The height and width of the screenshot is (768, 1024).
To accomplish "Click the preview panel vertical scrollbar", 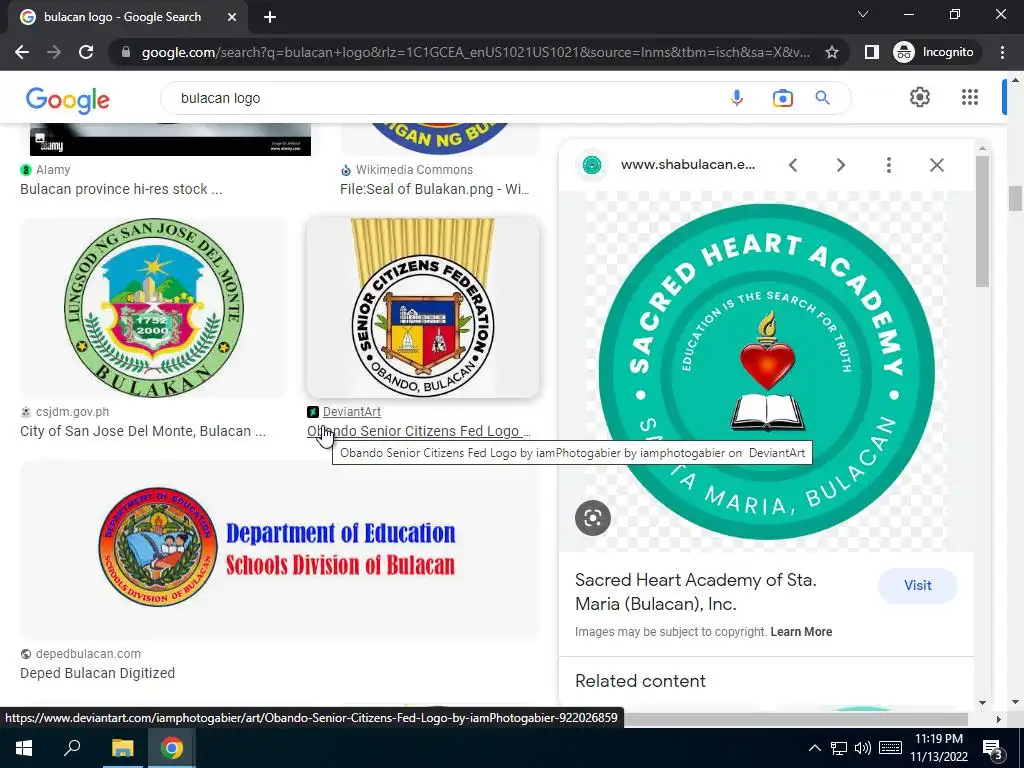I will (x=982, y=221).
